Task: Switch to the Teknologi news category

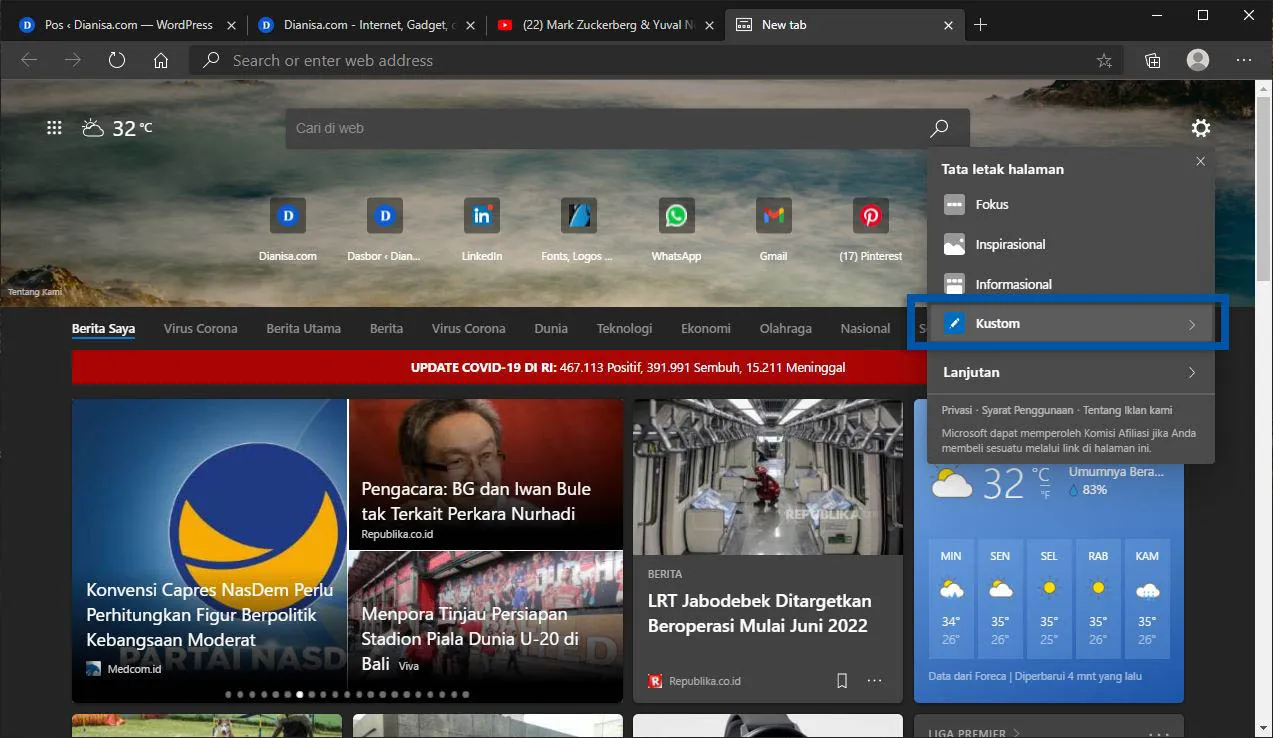Action: click(624, 328)
